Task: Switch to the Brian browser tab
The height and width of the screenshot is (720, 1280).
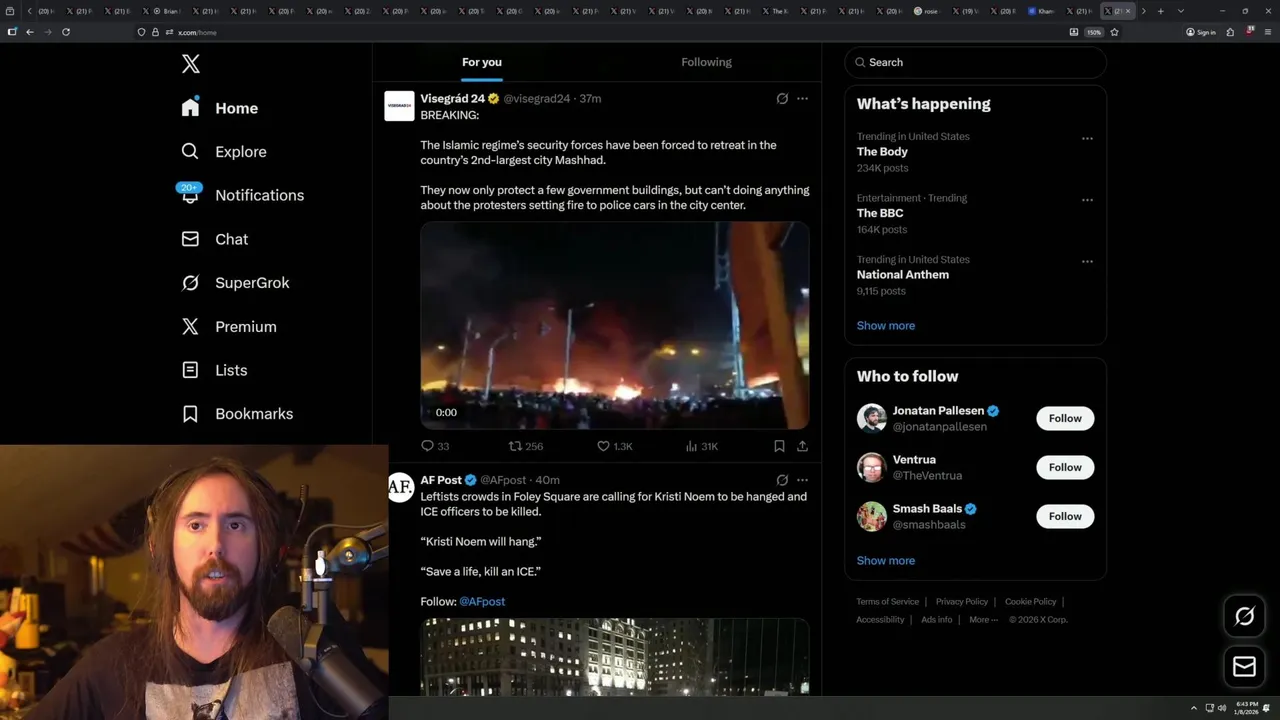Action: coord(164,11)
